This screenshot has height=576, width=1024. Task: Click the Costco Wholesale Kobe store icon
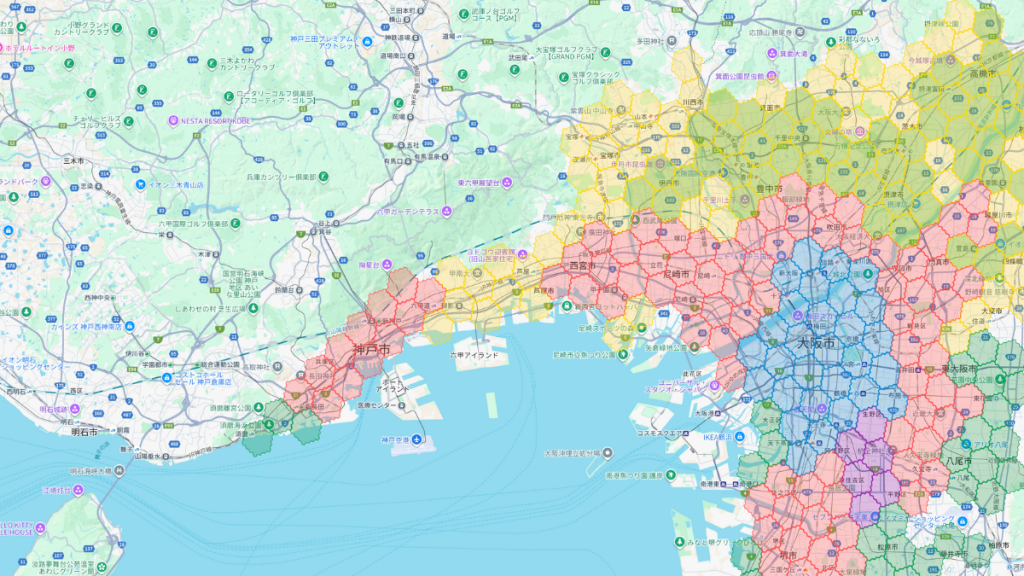[x=165, y=375]
